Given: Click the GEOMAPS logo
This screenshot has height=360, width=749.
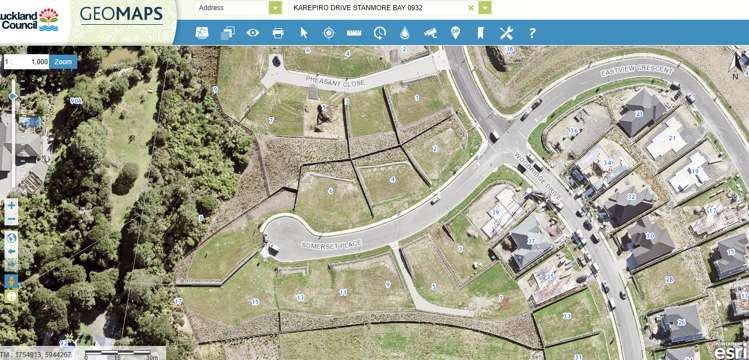Looking at the screenshot, I should pyautogui.click(x=121, y=16).
